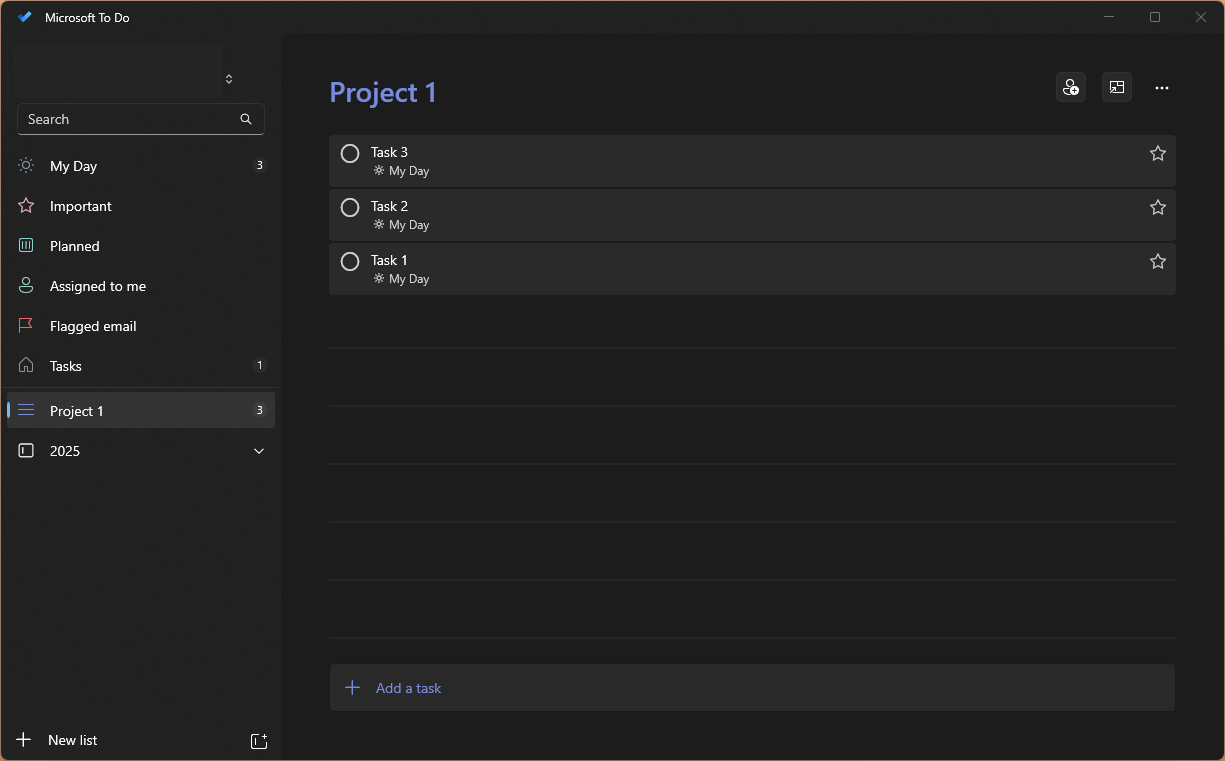
Task: Open the share list icon
Action: click(x=1071, y=88)
